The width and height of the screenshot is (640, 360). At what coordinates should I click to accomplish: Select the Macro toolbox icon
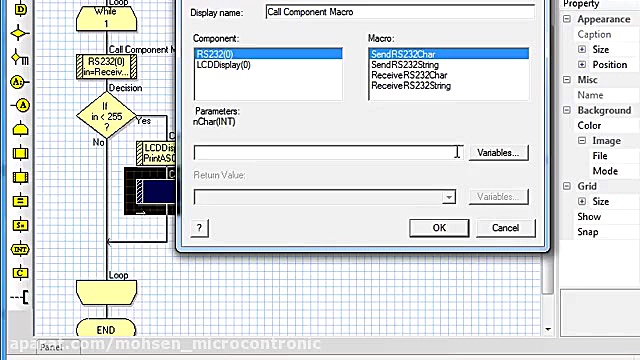pos(20,153)
